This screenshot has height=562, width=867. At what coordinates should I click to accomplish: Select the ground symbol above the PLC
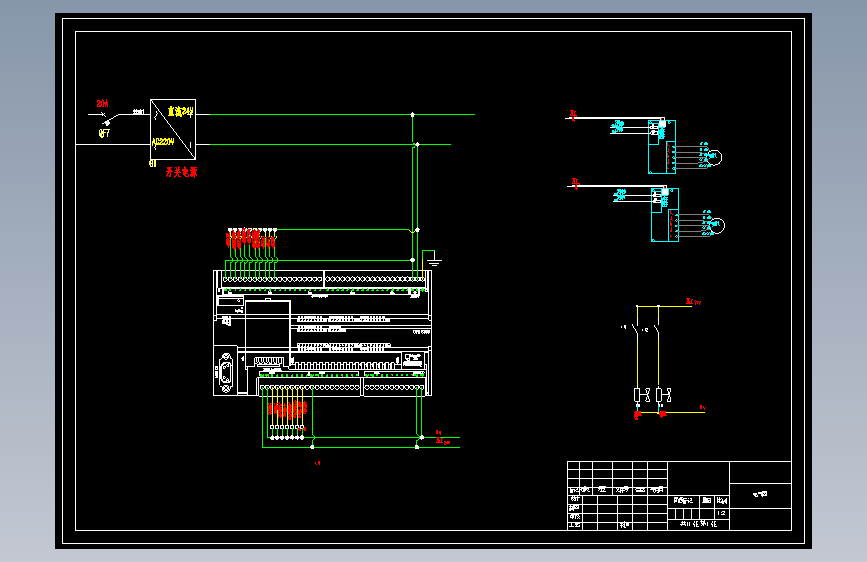(x=434, y=259)
